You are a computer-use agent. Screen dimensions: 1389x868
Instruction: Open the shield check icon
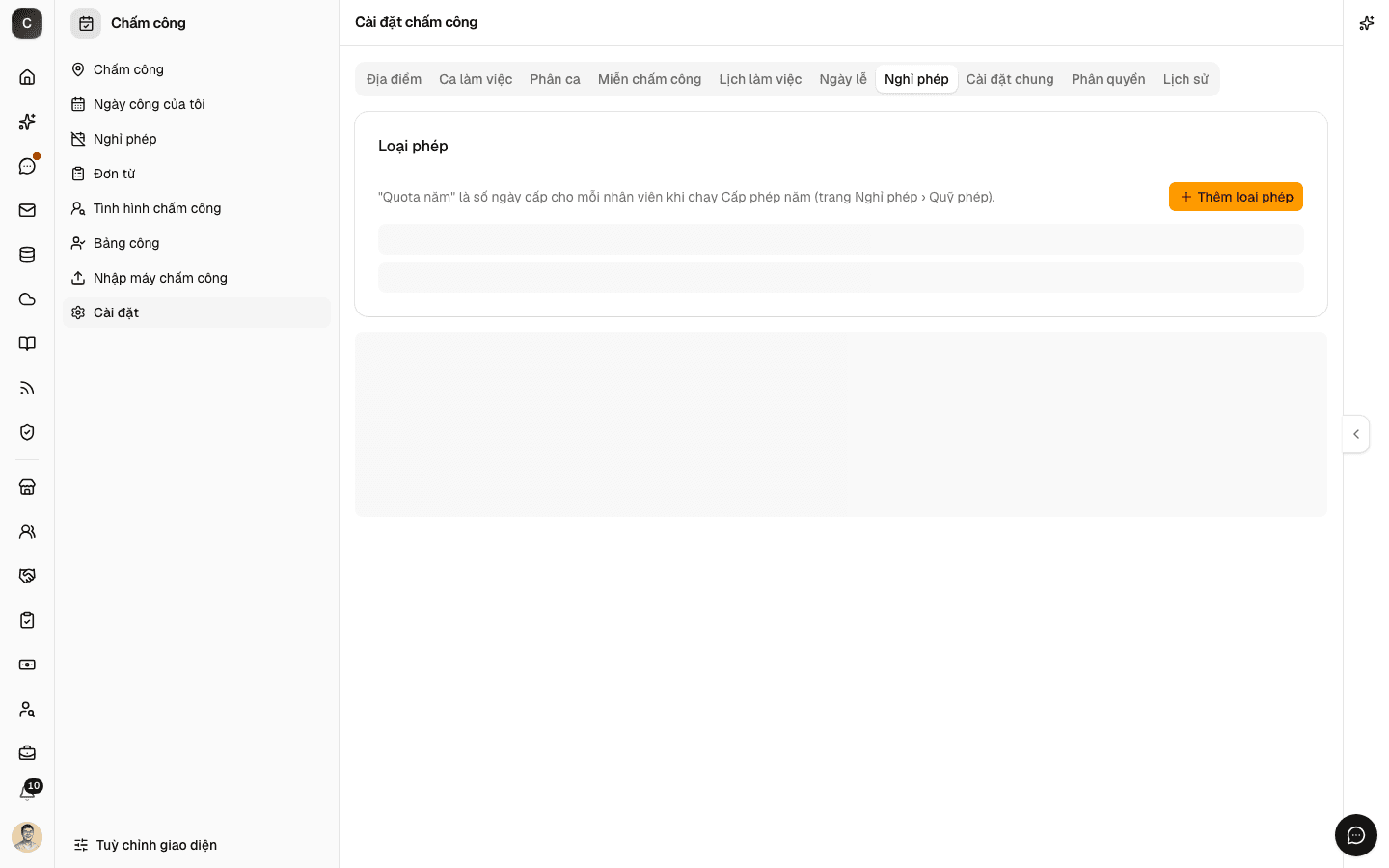(x=27, y=432)
